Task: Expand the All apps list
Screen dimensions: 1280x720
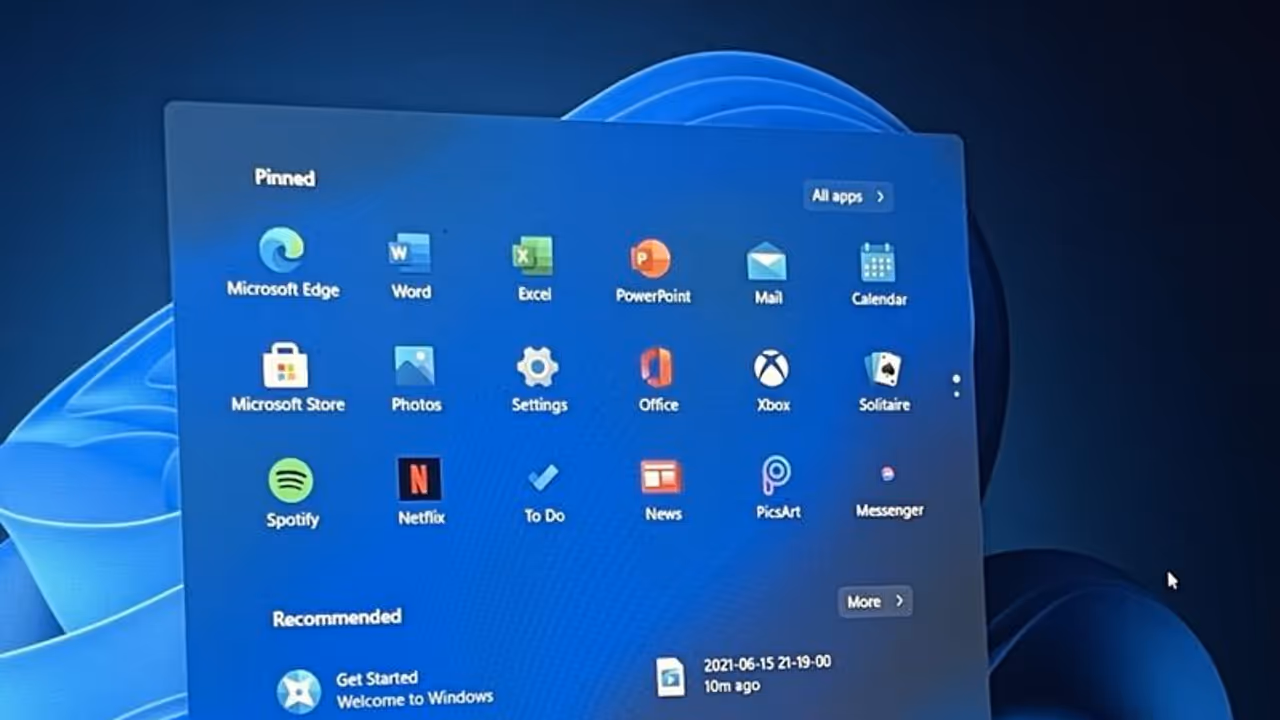Action: pos(847,196)
